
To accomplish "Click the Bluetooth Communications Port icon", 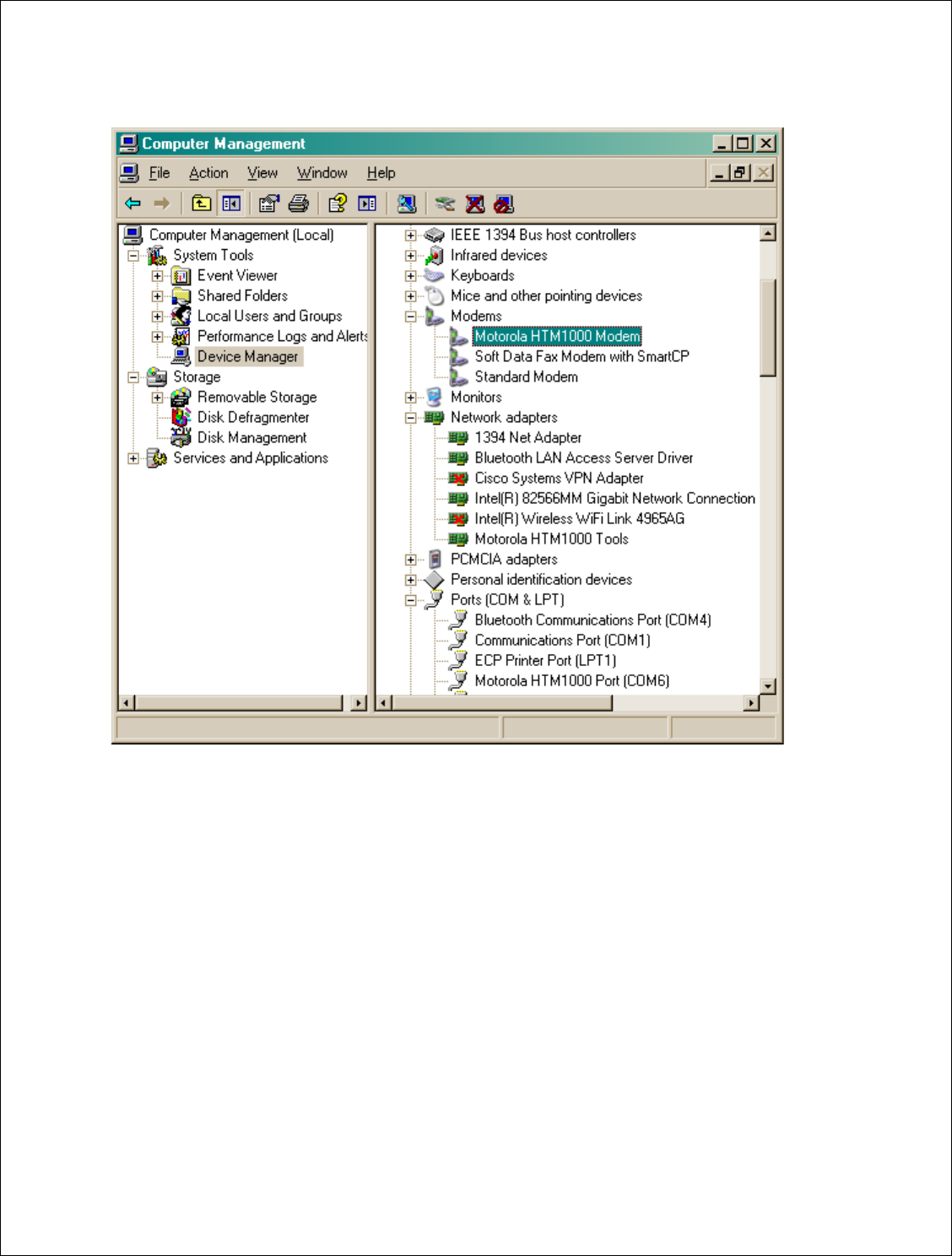I will tap(458, 620).
